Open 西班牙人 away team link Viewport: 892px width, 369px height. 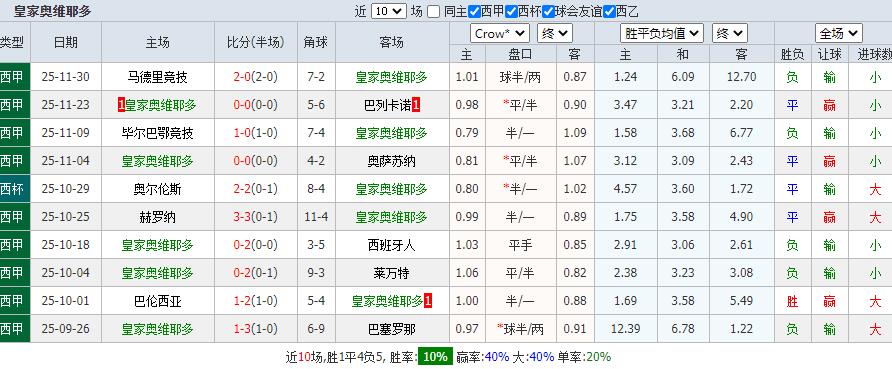391,245
